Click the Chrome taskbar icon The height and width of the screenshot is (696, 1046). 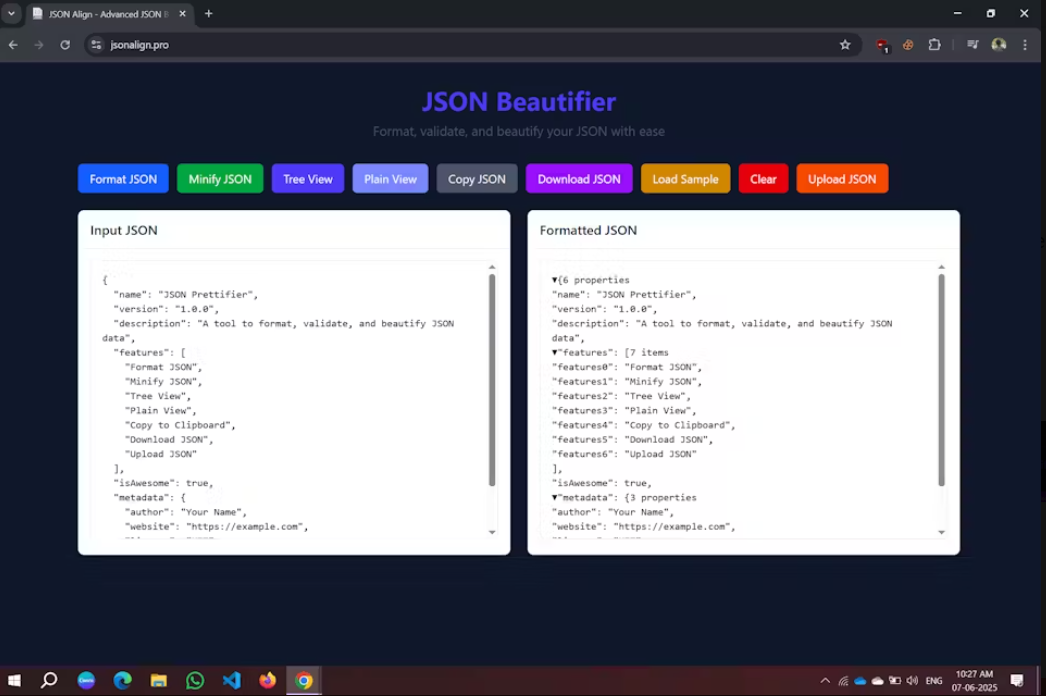(x=304, y=681)
